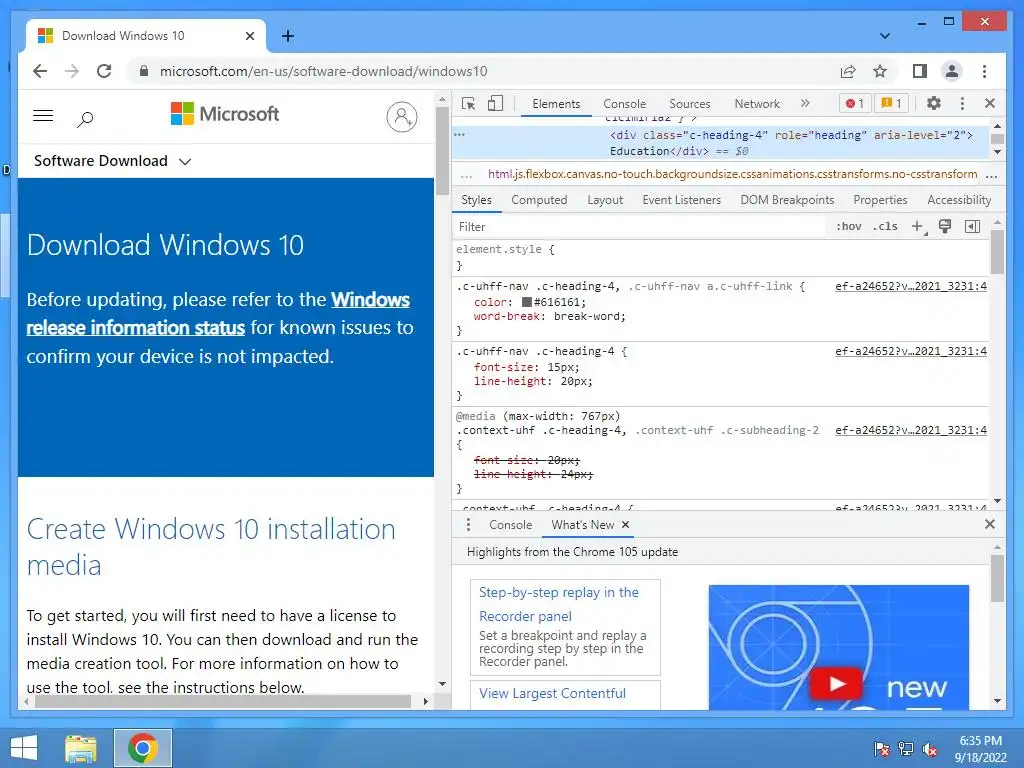The image size is (1024, 768).
Task: Switch to the Console tab in DevTools
Action: click(624, 104)
